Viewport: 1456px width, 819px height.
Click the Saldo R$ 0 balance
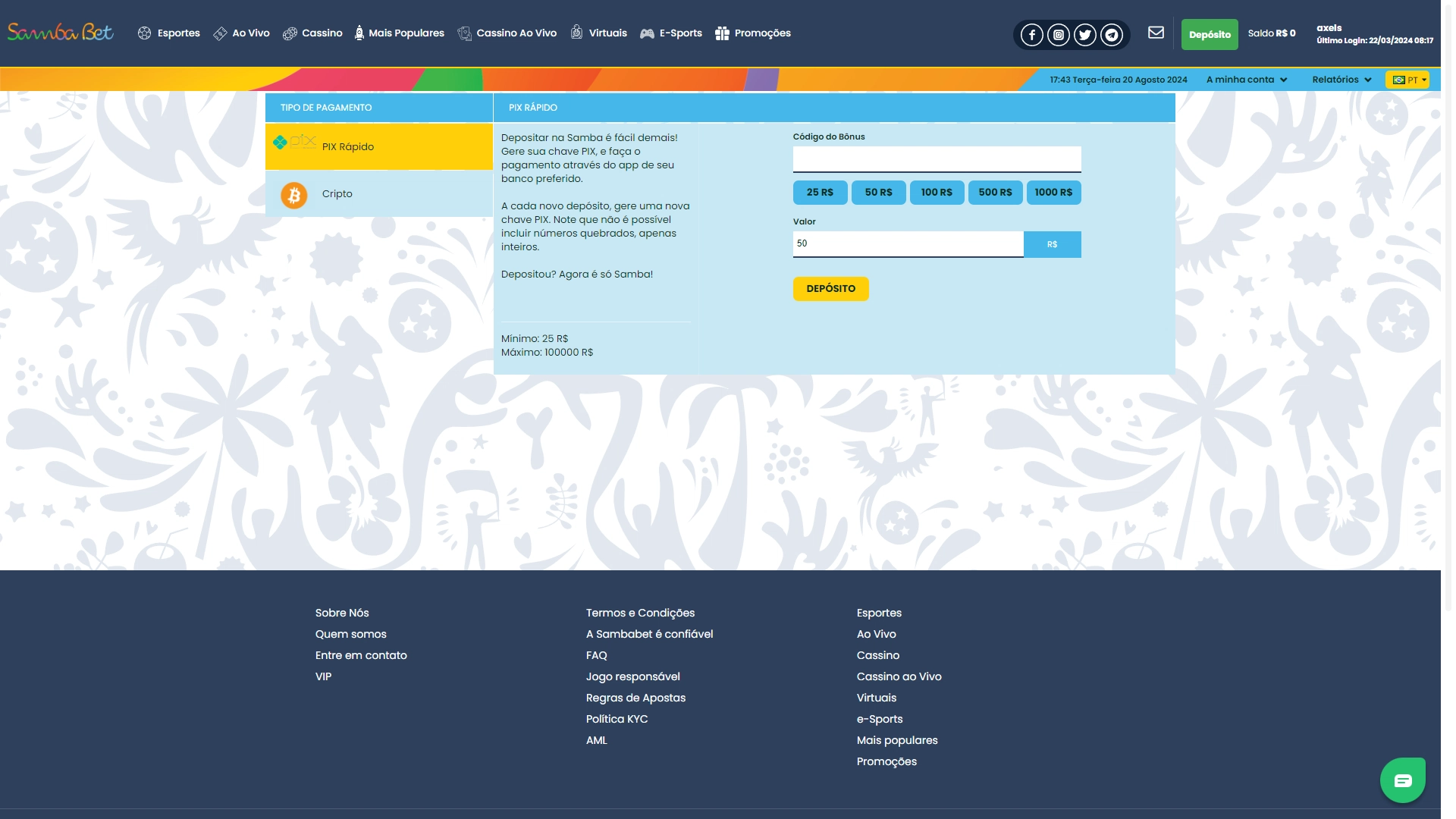pyautogui.click(x=1272, y=33)
